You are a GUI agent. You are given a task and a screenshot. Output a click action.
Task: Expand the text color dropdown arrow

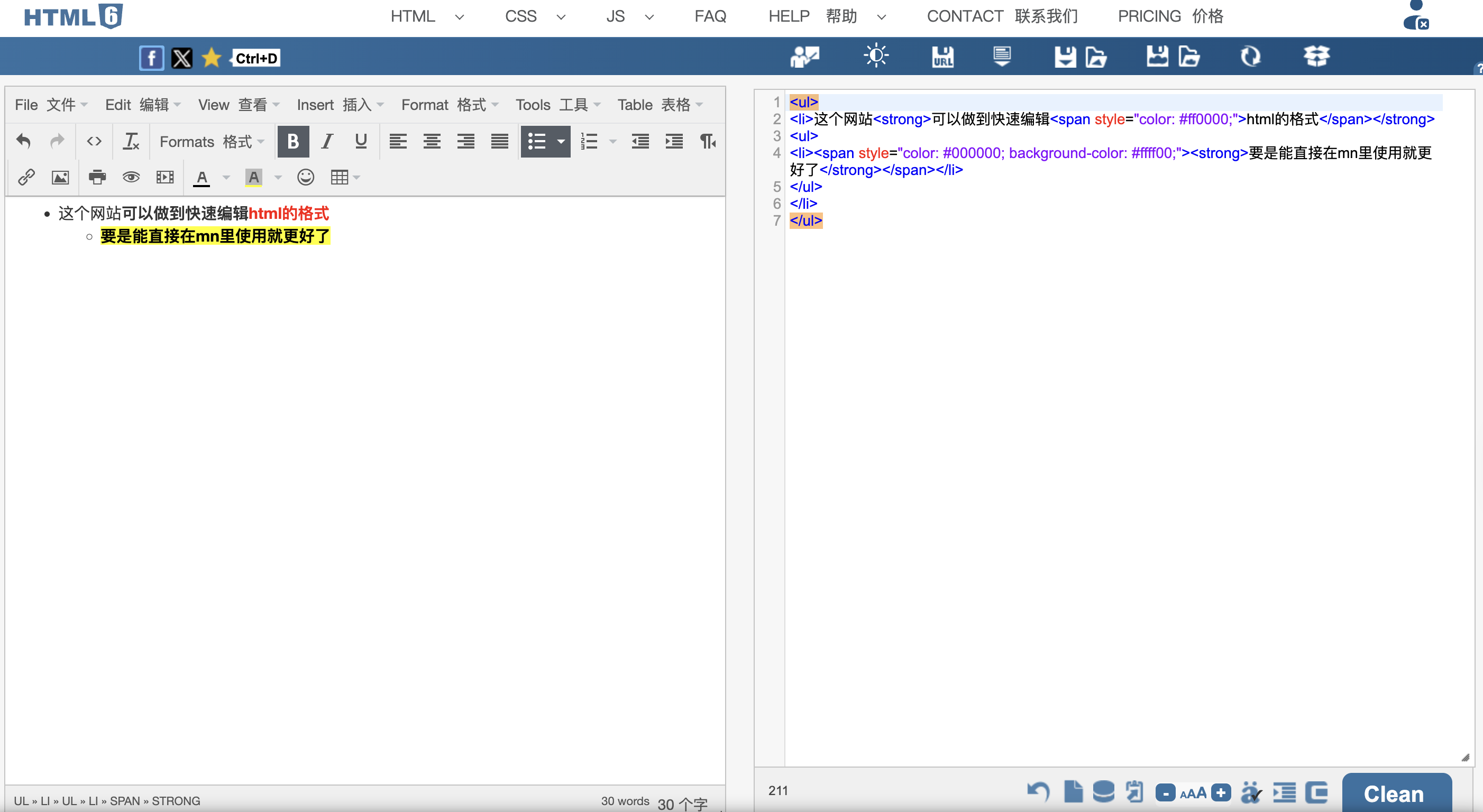click(x=226, y=177)
